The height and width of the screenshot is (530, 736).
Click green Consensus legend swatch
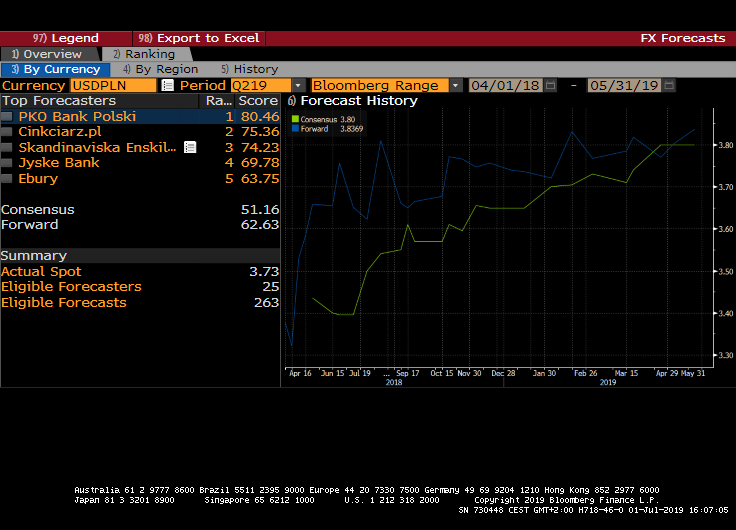[295, 119]
